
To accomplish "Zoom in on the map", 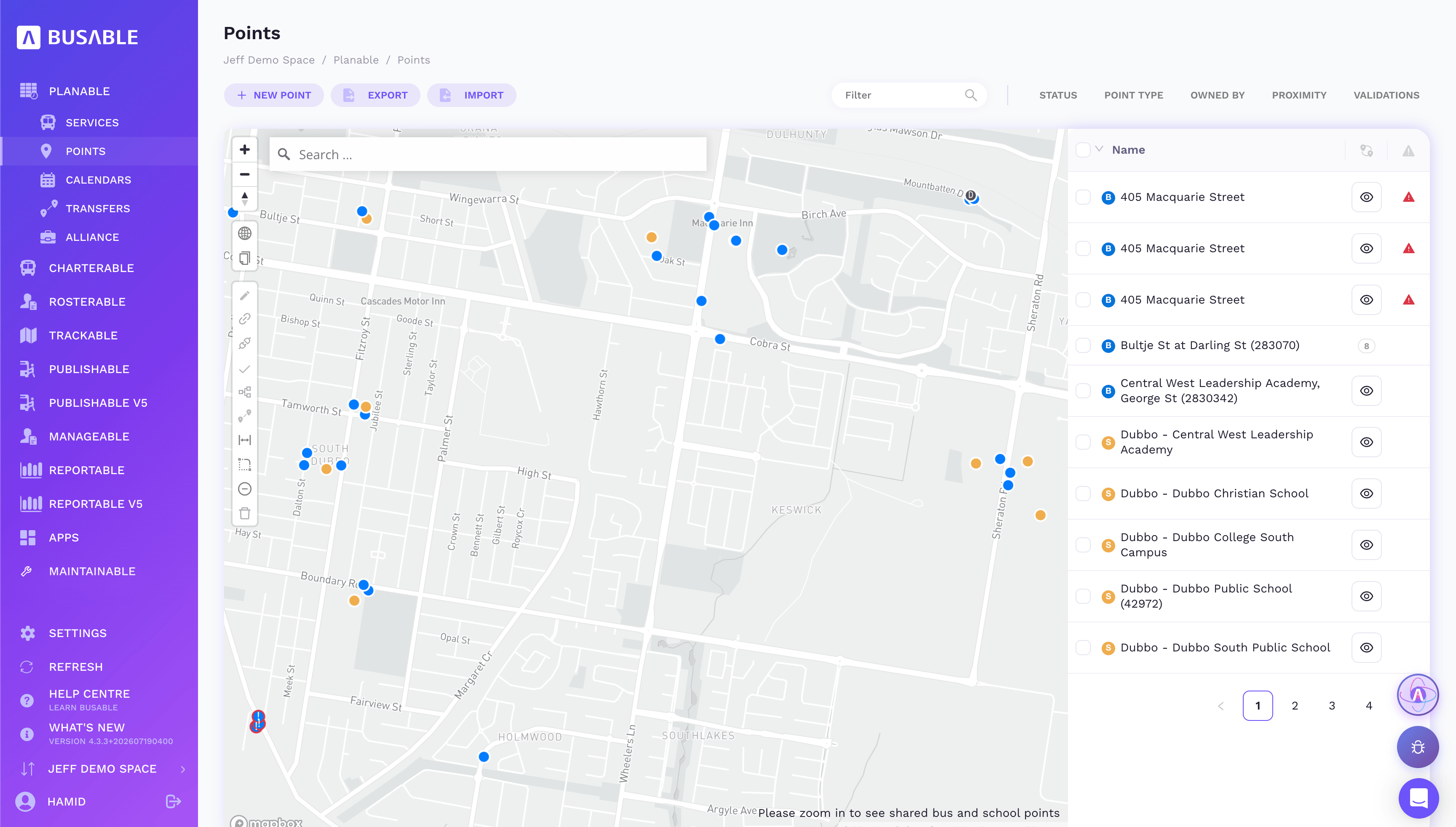I will pyautogui.click(x=244, y=149).
